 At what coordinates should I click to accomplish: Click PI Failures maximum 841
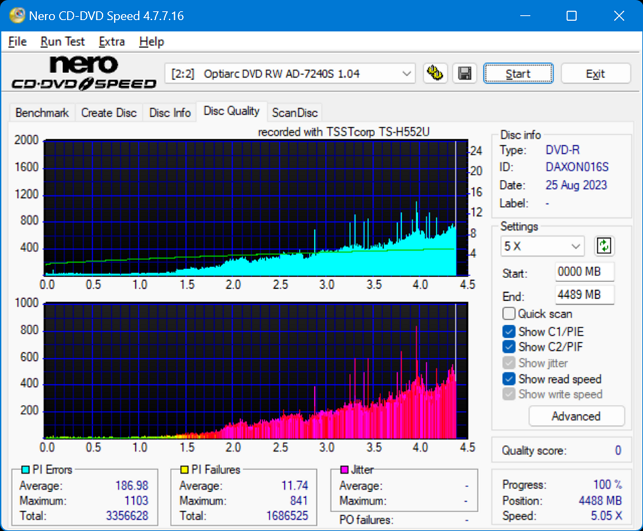pyautogui.click(x=299, y=501)
